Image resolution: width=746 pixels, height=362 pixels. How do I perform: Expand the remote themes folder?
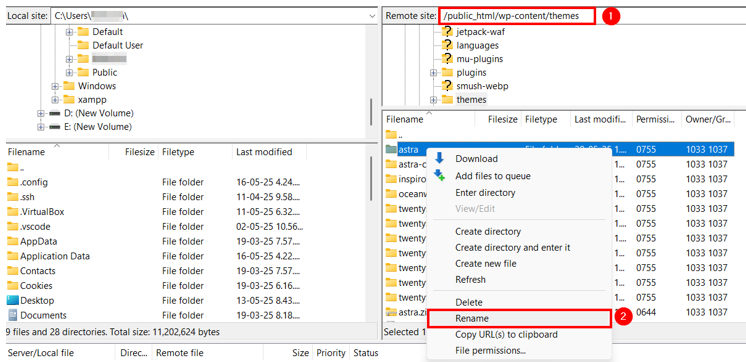(x=433, y=100)
